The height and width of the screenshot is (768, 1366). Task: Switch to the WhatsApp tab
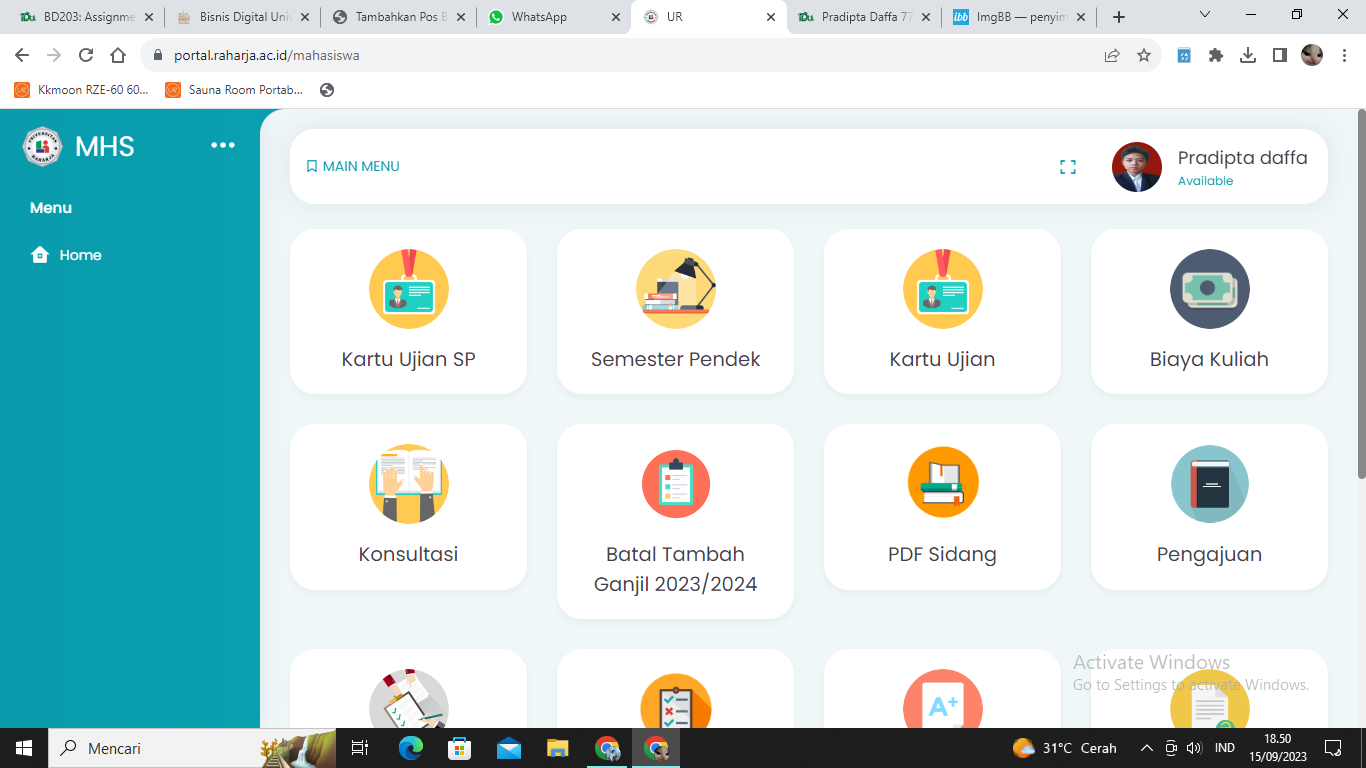tap(553, 17)
